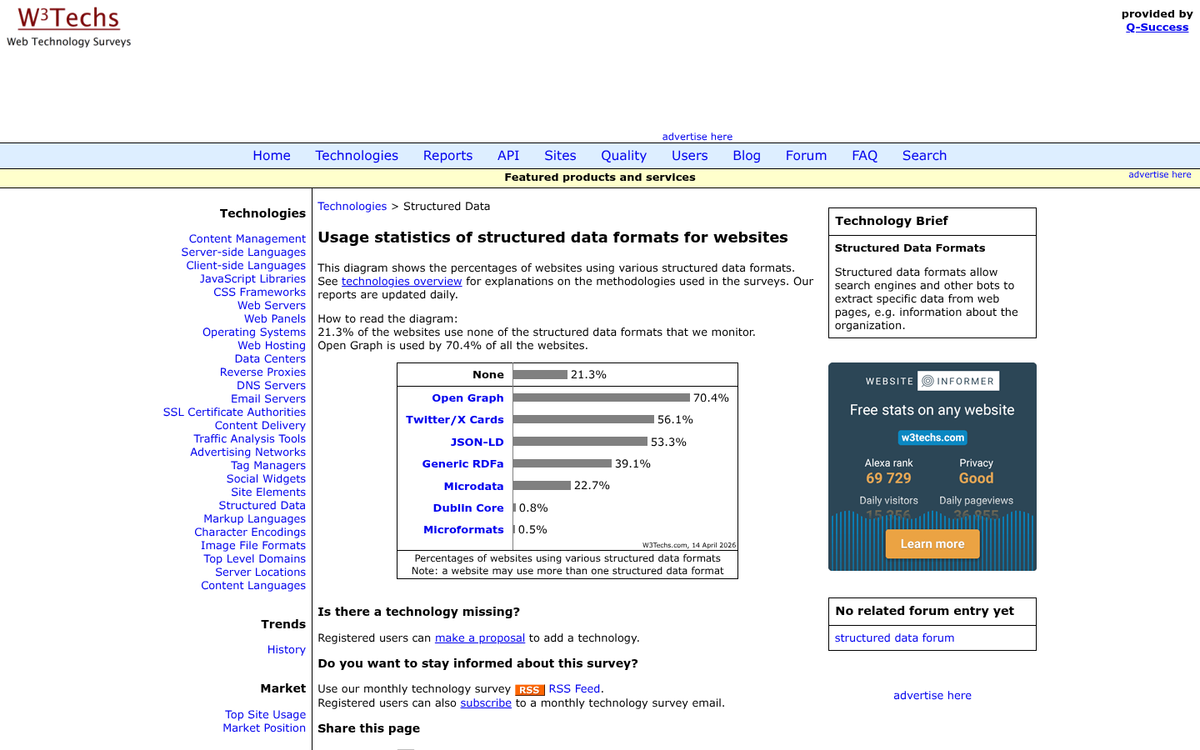Open Top Site Usage under Market
This screenshot has width=1200, height=750.
click(265, 714)
